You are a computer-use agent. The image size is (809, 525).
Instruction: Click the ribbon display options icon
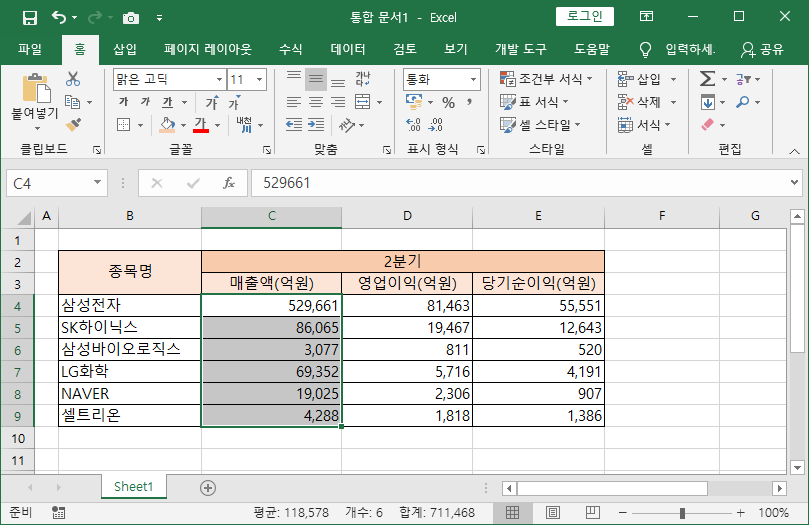[646, 17]
